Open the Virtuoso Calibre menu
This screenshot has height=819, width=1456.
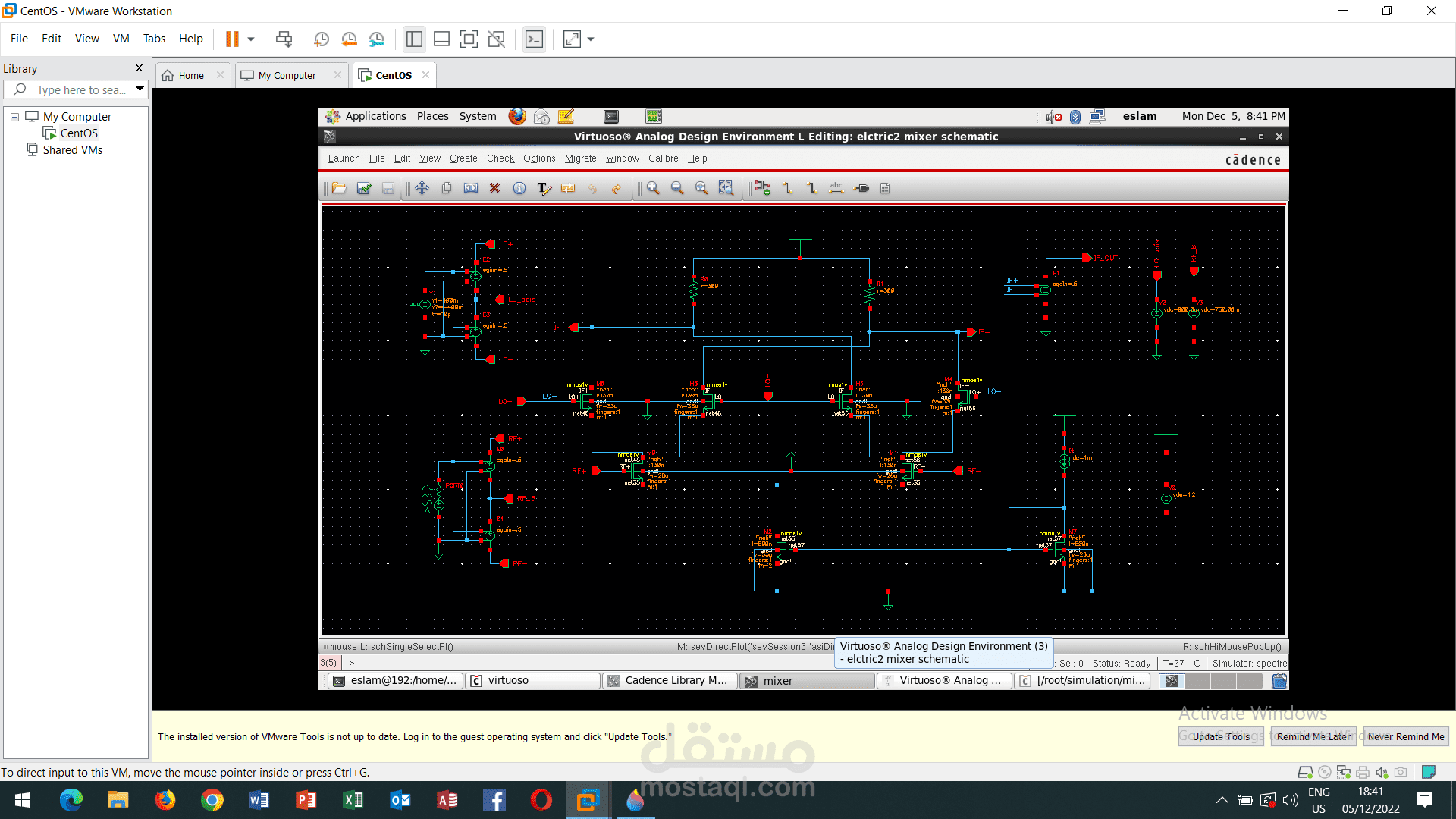664,158
